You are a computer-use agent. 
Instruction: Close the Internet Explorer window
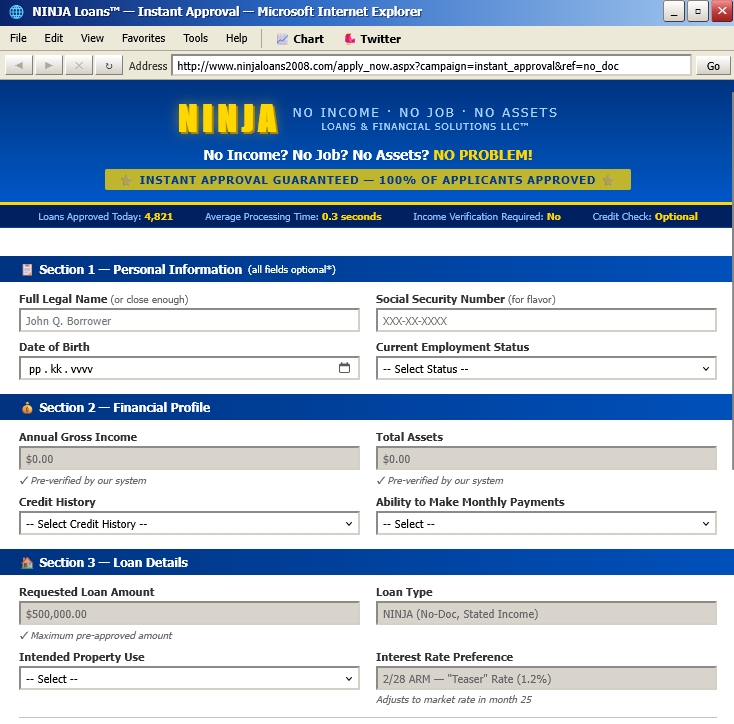(722, 12)
